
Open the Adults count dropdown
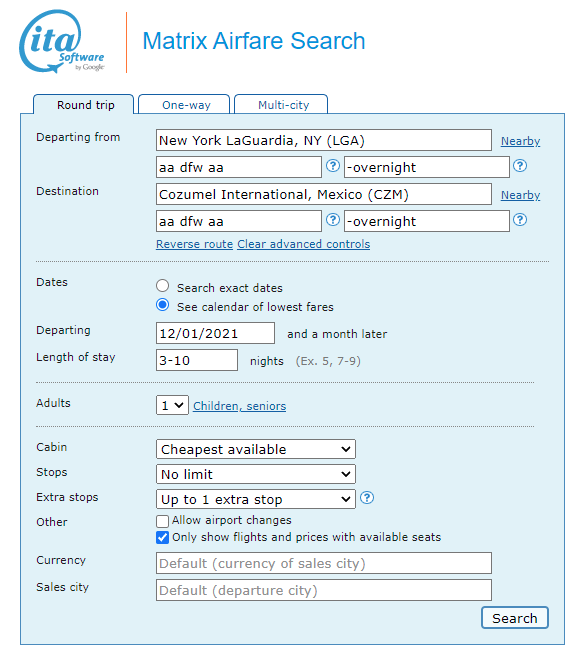tap(172, 405)
